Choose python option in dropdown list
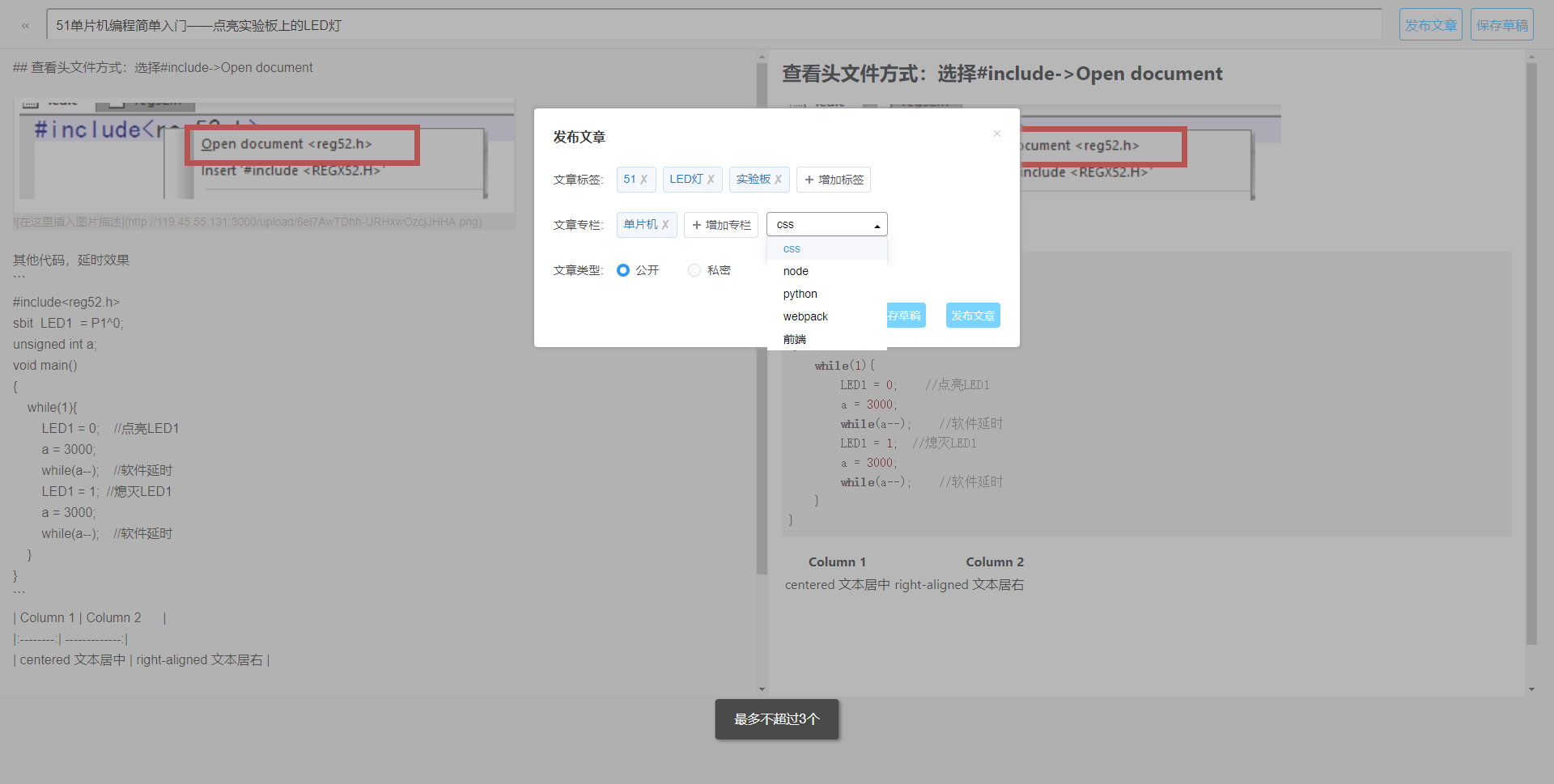1554x784 pixels. point(827,294)
